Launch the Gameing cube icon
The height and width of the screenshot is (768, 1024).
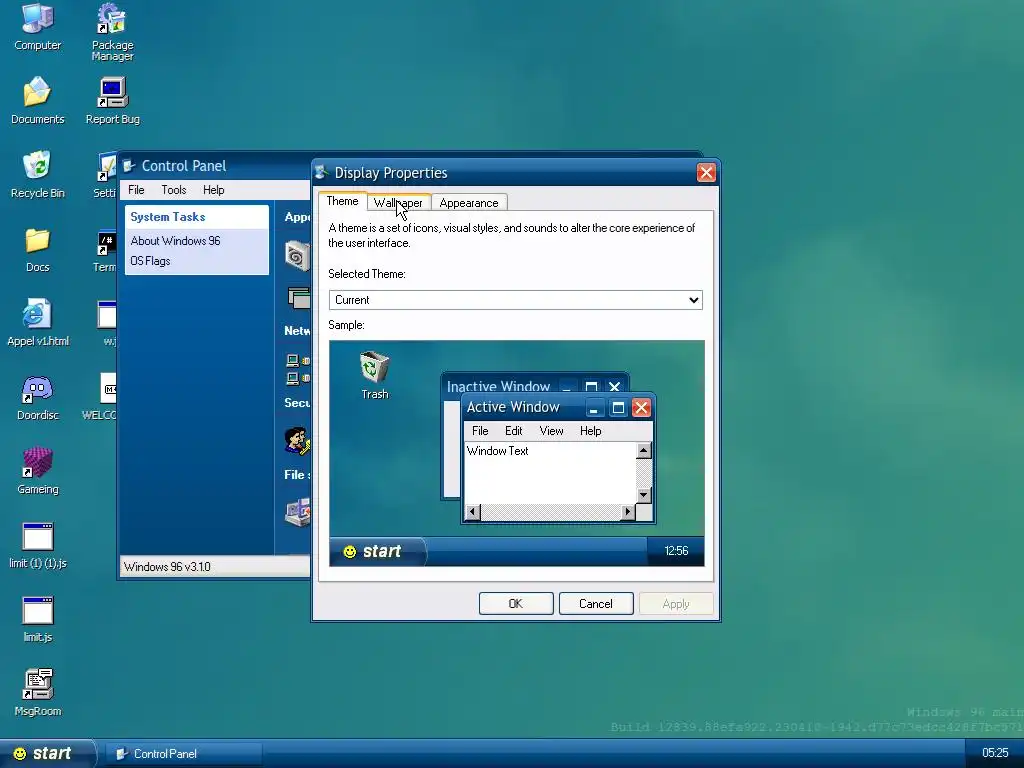(37, 470)
